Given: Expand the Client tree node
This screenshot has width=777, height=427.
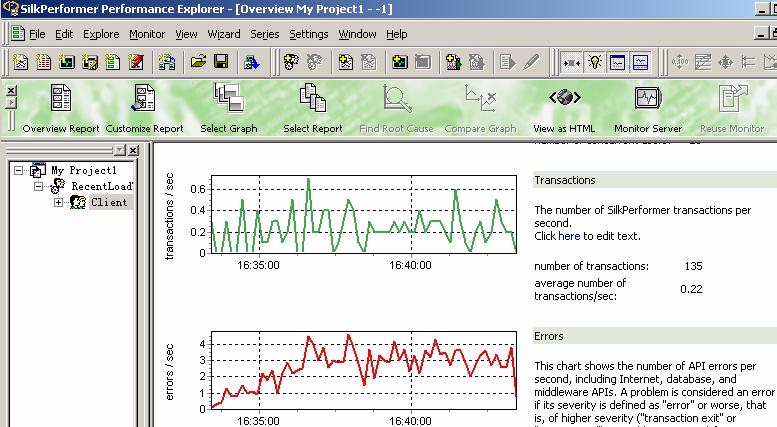Looking at the screenshot, I should 59,202.
